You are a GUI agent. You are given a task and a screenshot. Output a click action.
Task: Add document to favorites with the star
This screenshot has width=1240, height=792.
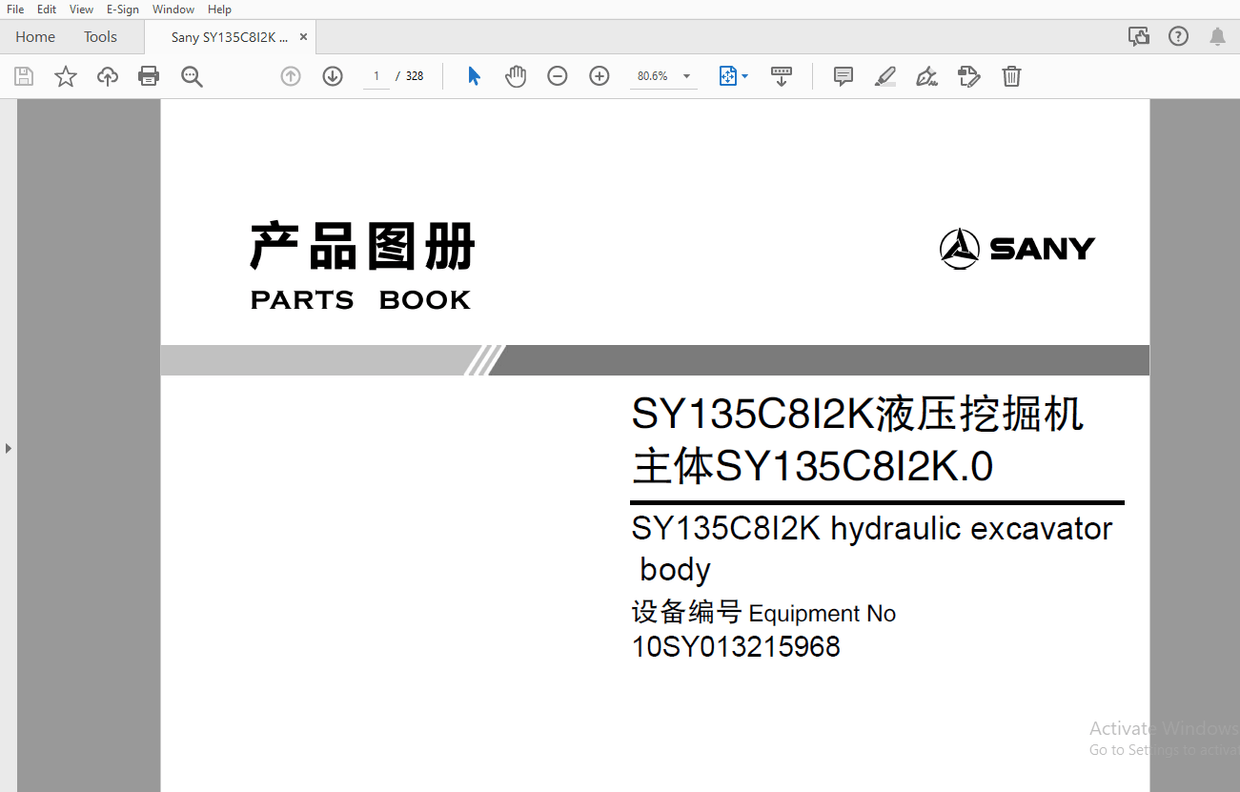click(65, 75)
